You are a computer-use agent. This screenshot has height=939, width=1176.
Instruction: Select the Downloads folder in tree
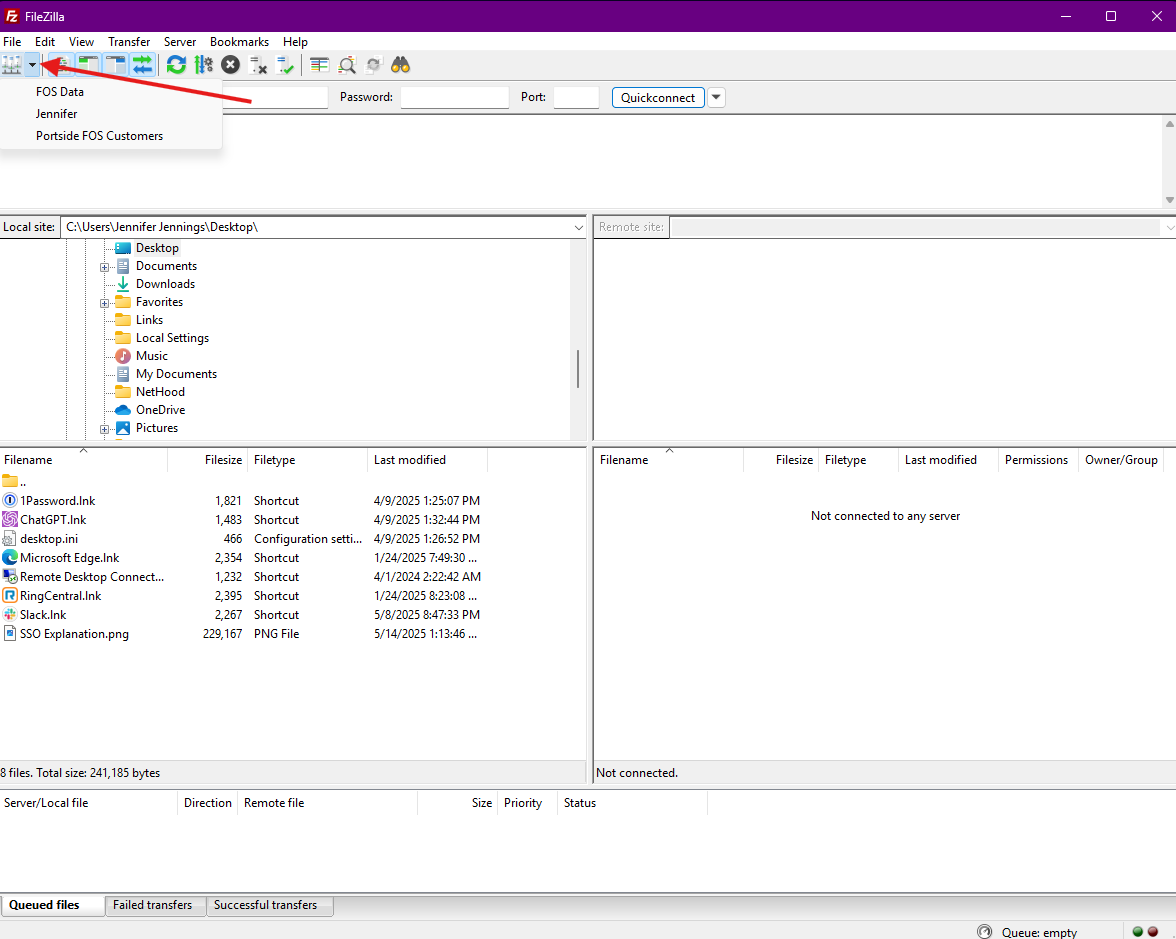165,284
